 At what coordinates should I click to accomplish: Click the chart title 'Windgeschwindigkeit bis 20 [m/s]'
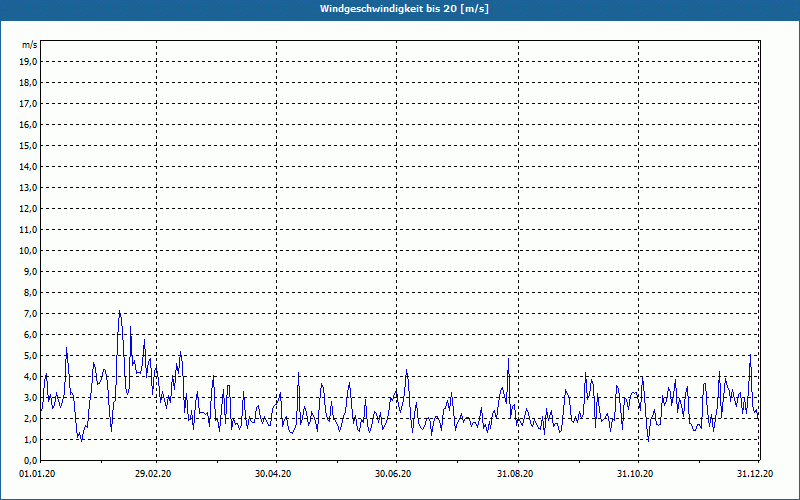(x=404, y=9)
